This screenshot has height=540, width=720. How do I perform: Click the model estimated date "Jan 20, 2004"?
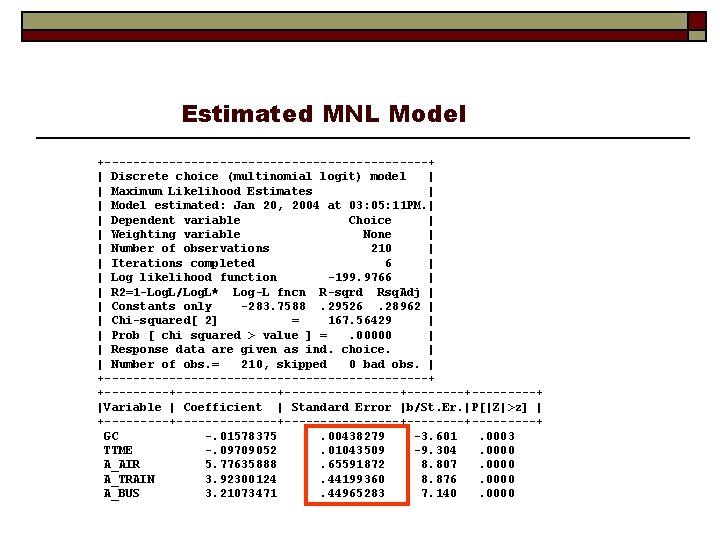(x=276, y=205)
